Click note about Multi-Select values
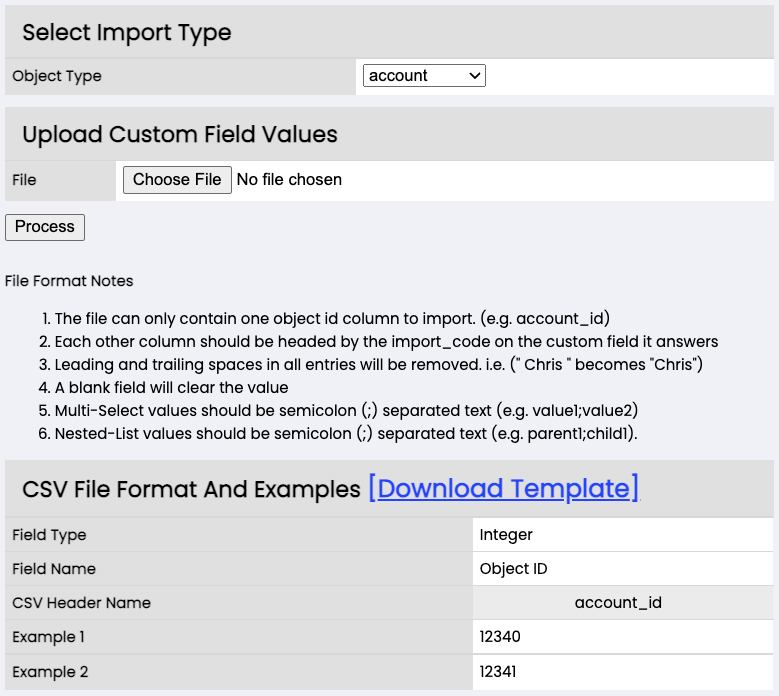 pyautogui.click(x=346, y=410)
